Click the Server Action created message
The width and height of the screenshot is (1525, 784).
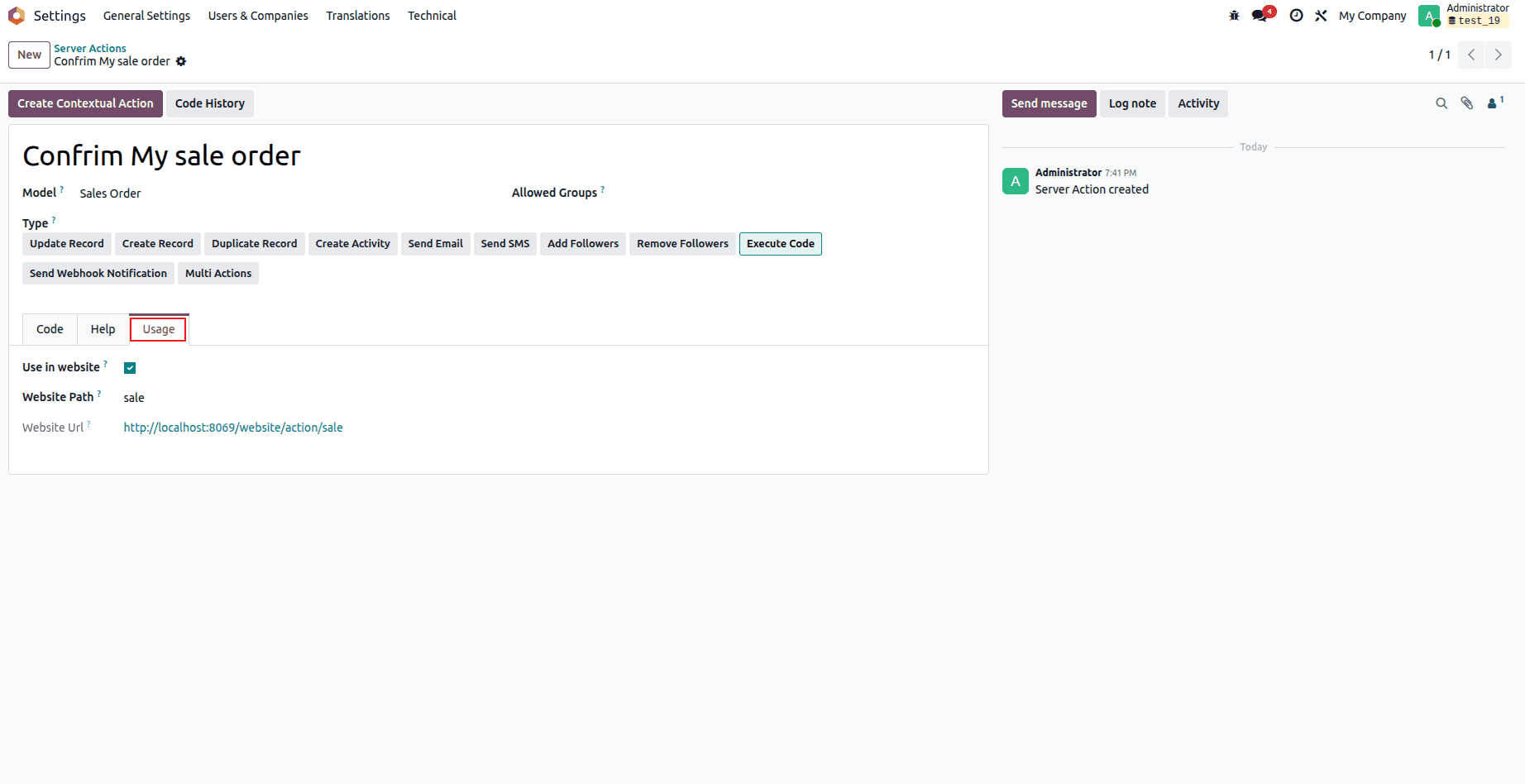pos(1092,189)
